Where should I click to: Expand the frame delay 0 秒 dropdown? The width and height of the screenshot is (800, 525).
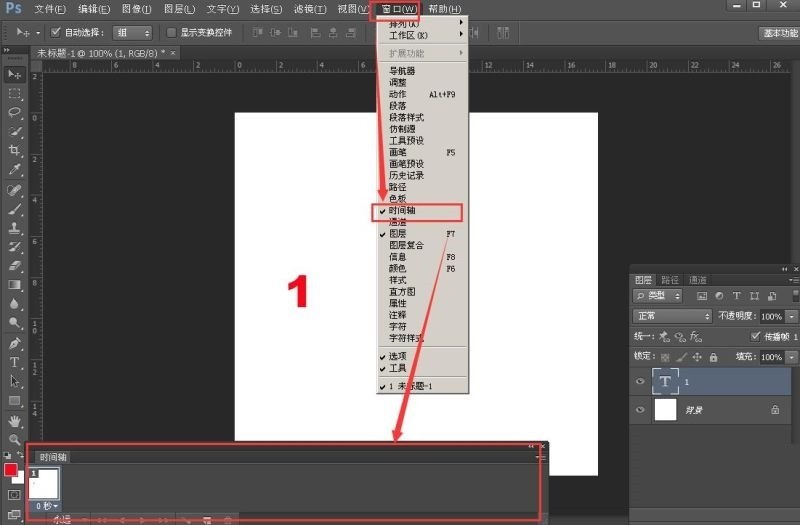pos(46,507)
